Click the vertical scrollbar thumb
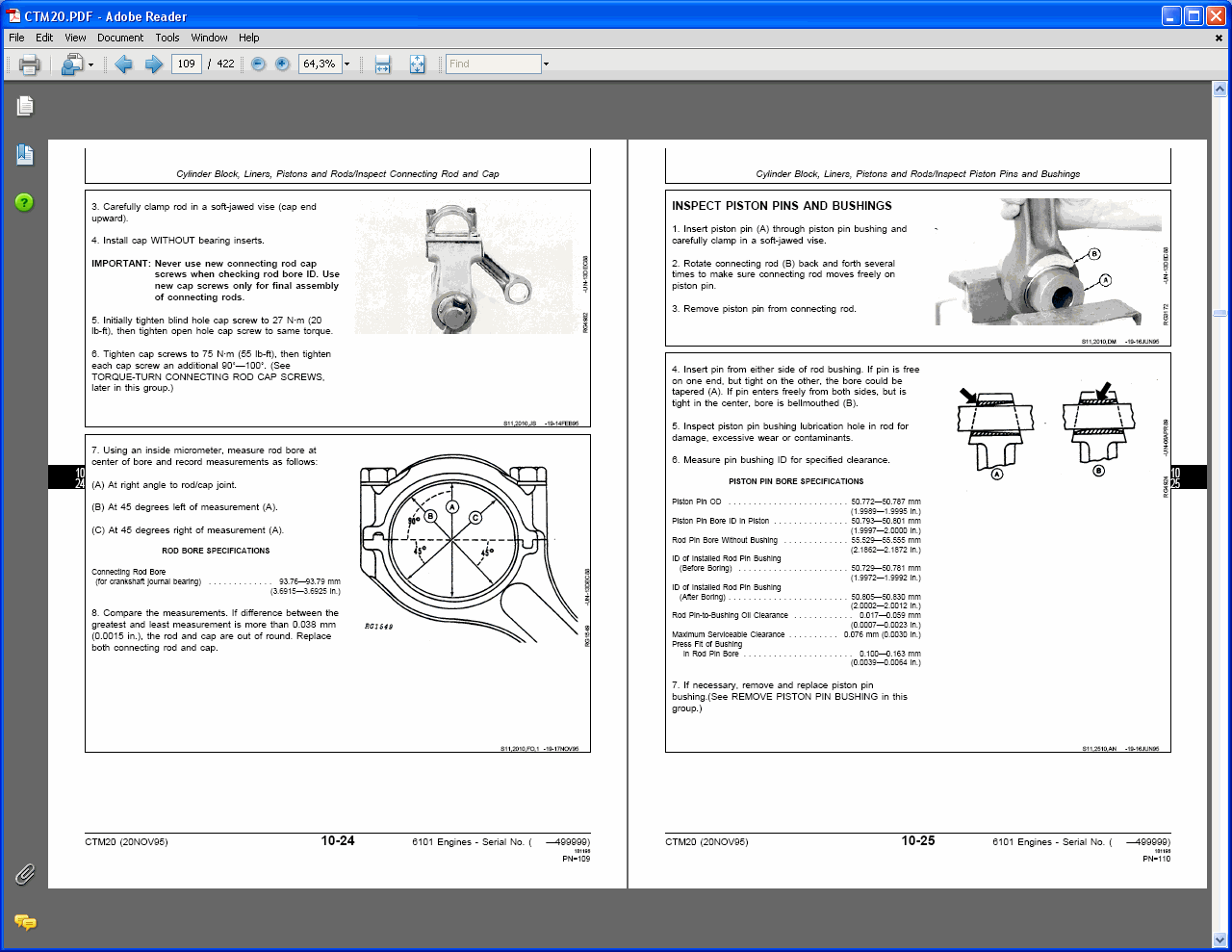 [1219, 314]
